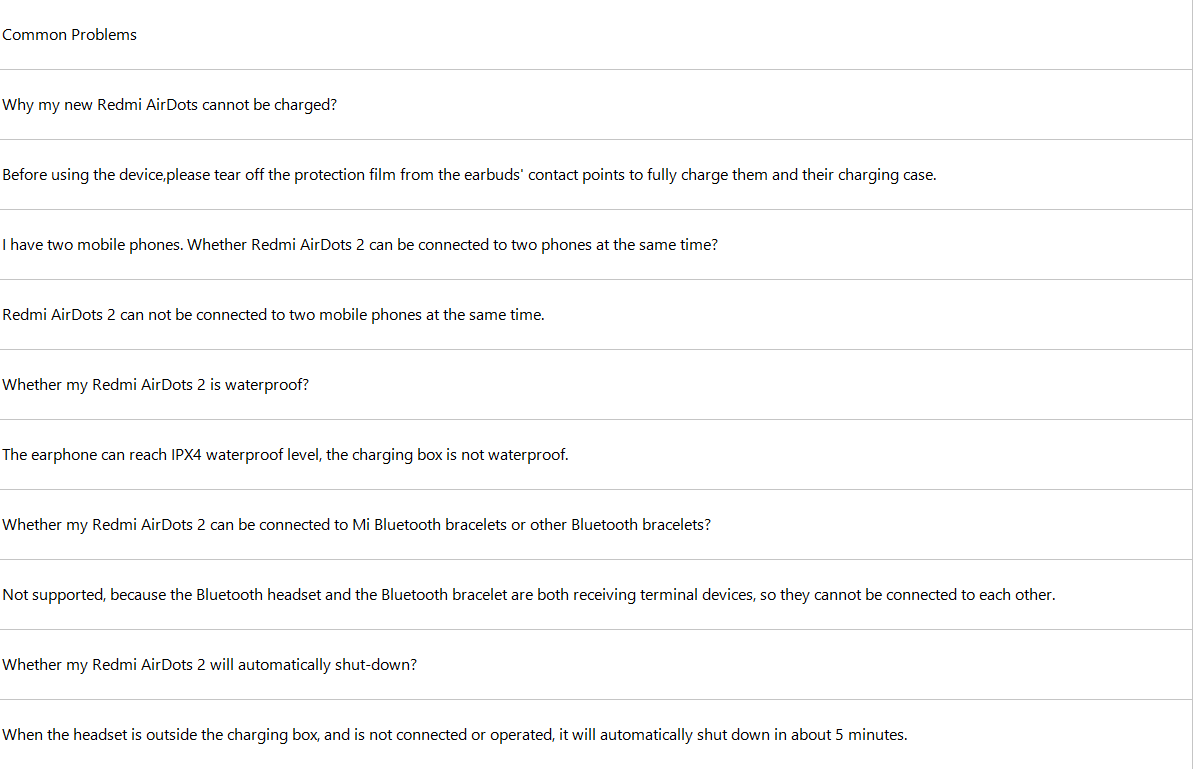Image resolution: width=1193 pixels, height=769 pixels.
Task: Select the question about automatic shut-down
Action: click(x=209, y=665)
